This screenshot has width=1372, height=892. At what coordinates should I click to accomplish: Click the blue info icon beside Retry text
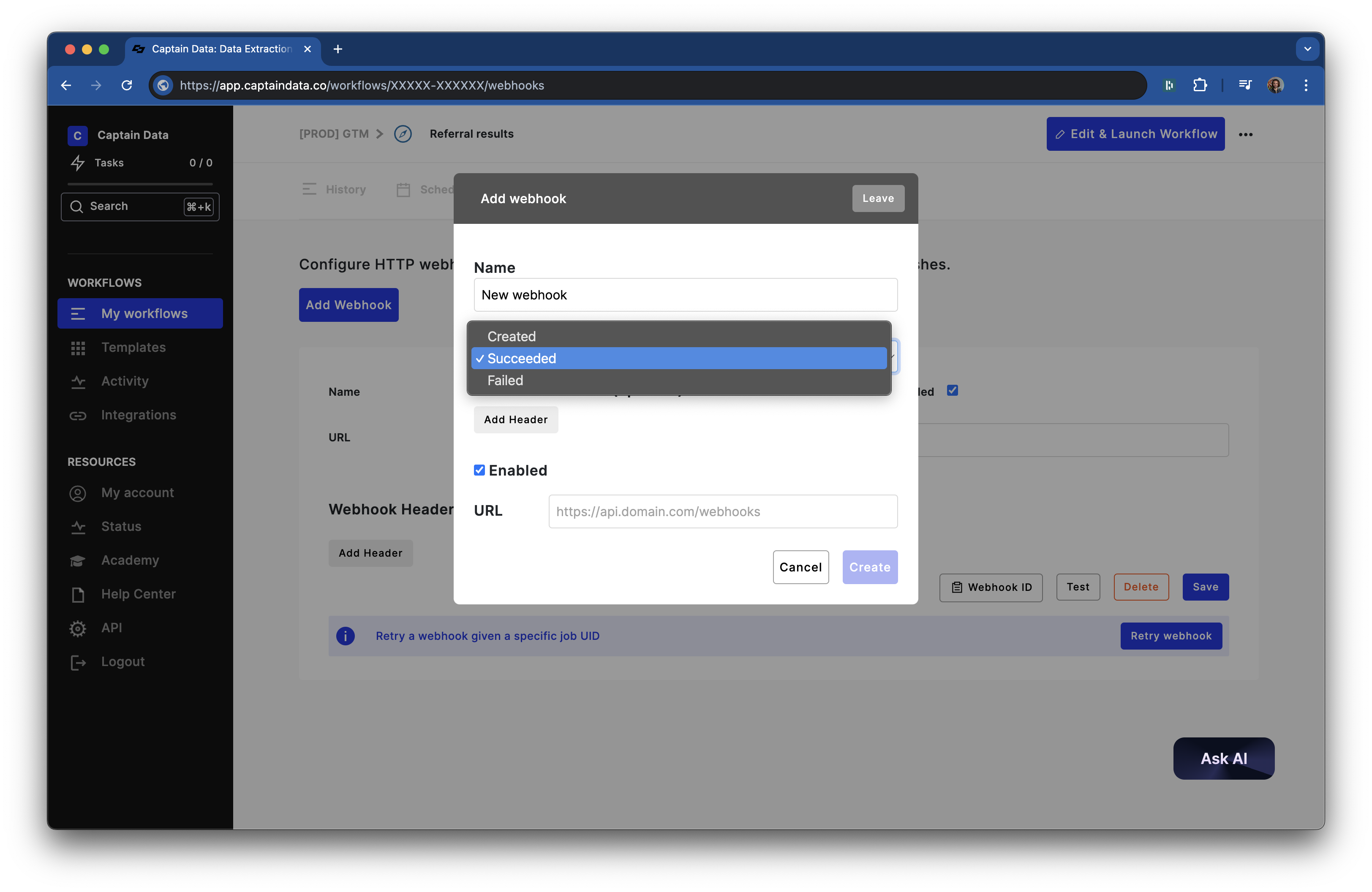[345, 636]
